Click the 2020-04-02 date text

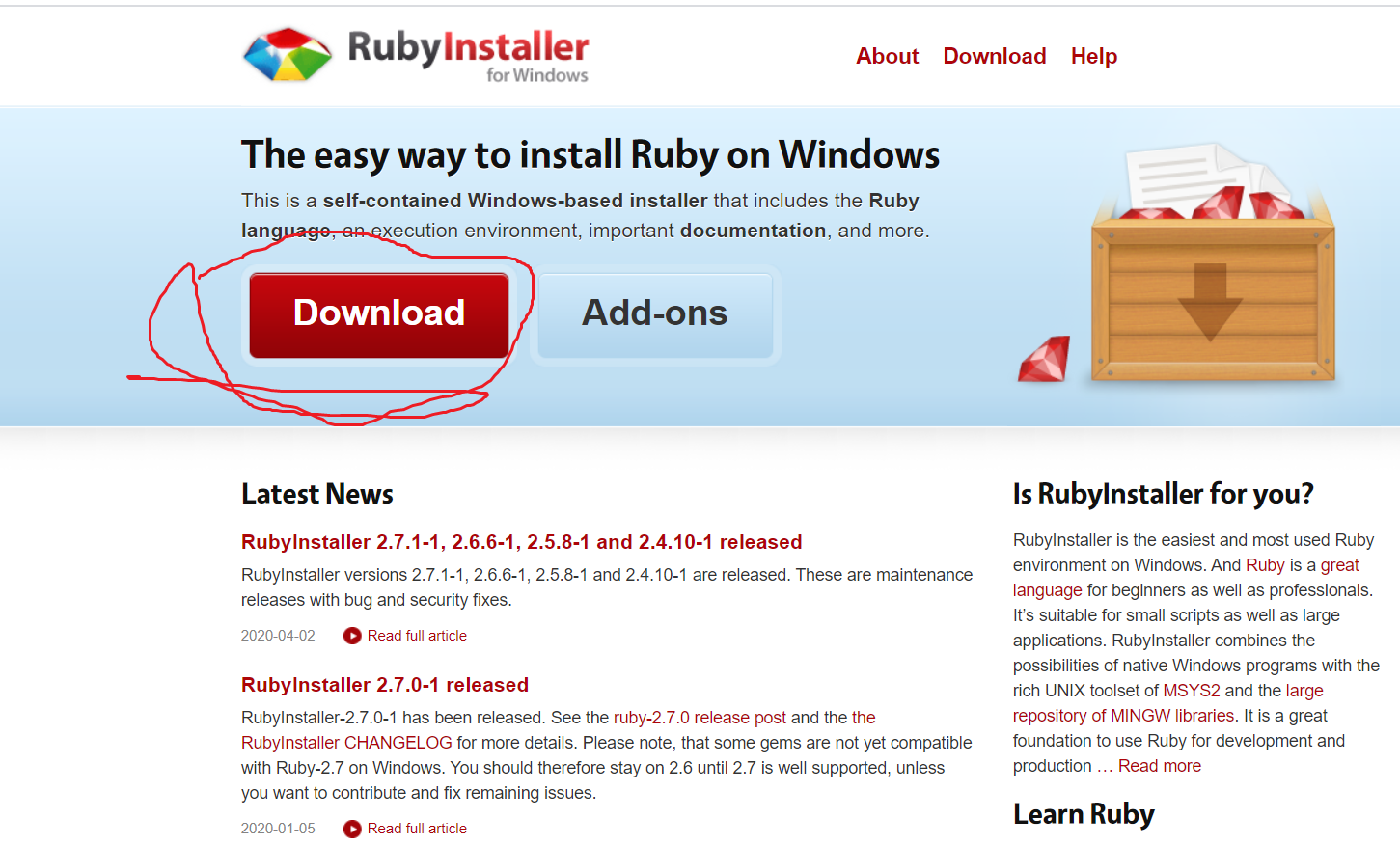tap(278, 636)
